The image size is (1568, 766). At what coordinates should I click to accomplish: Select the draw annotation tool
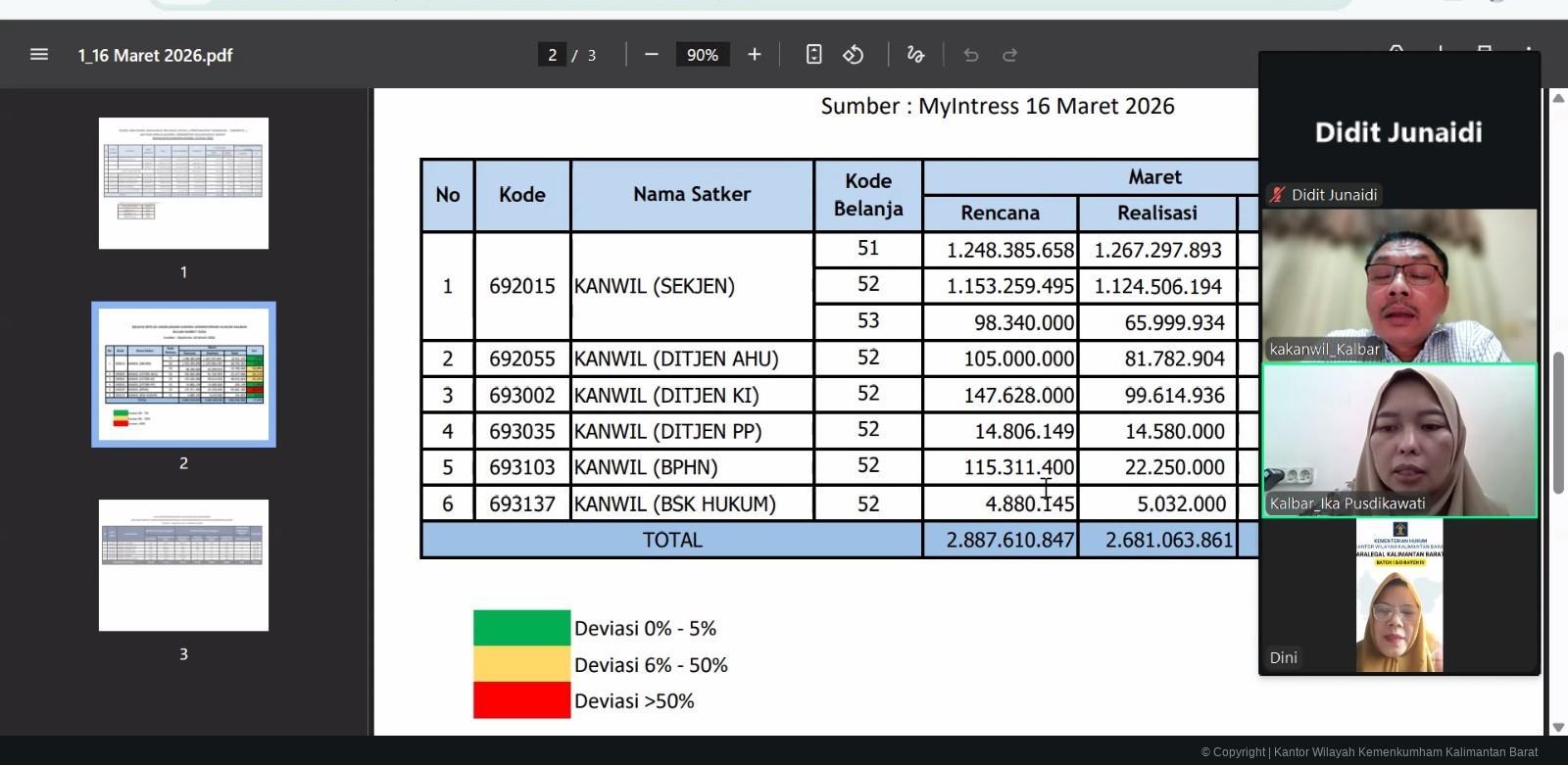pyautogui.click(x=915, y=55)
